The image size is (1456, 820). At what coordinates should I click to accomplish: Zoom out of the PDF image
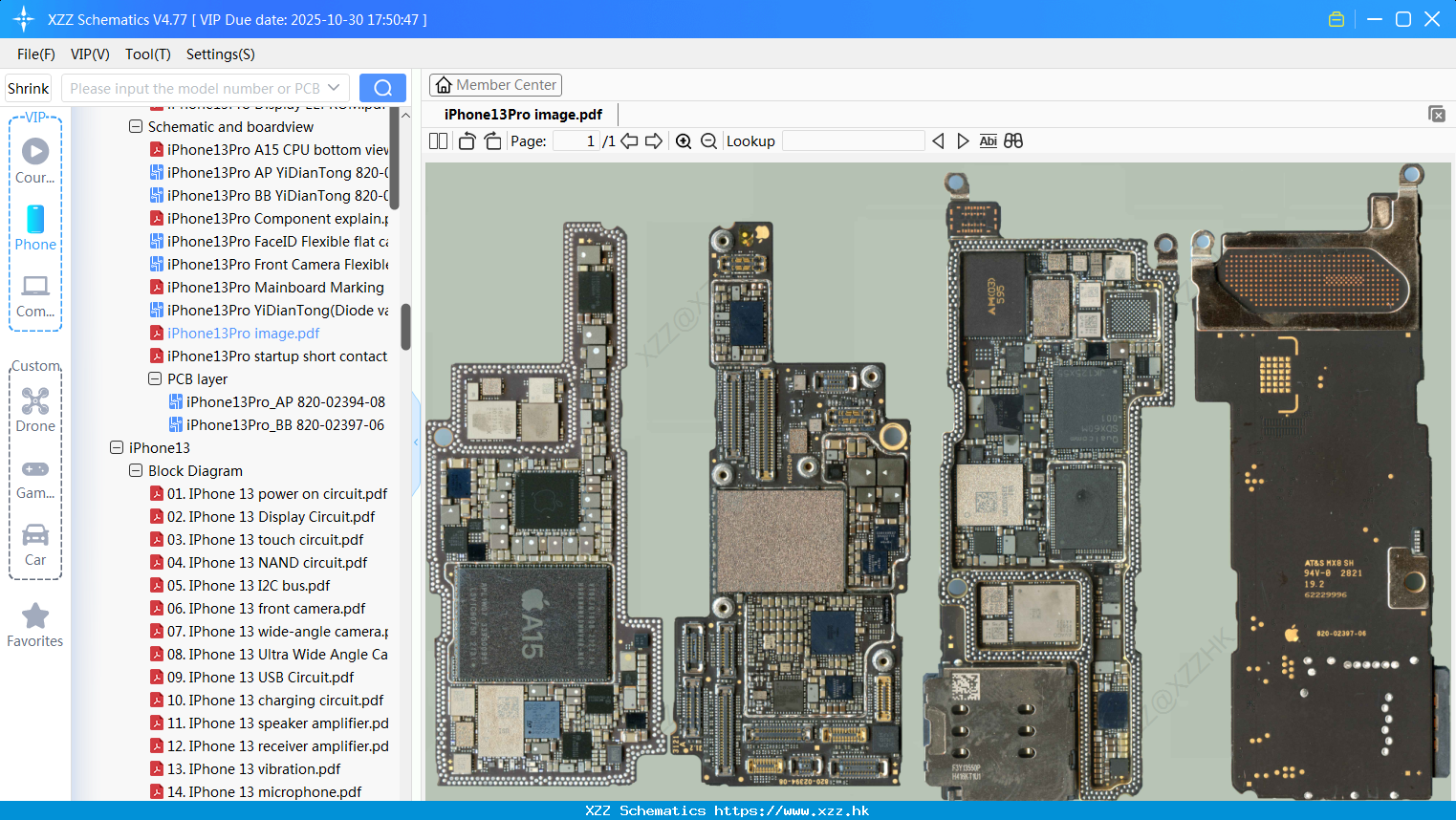[x=708, y=141]
